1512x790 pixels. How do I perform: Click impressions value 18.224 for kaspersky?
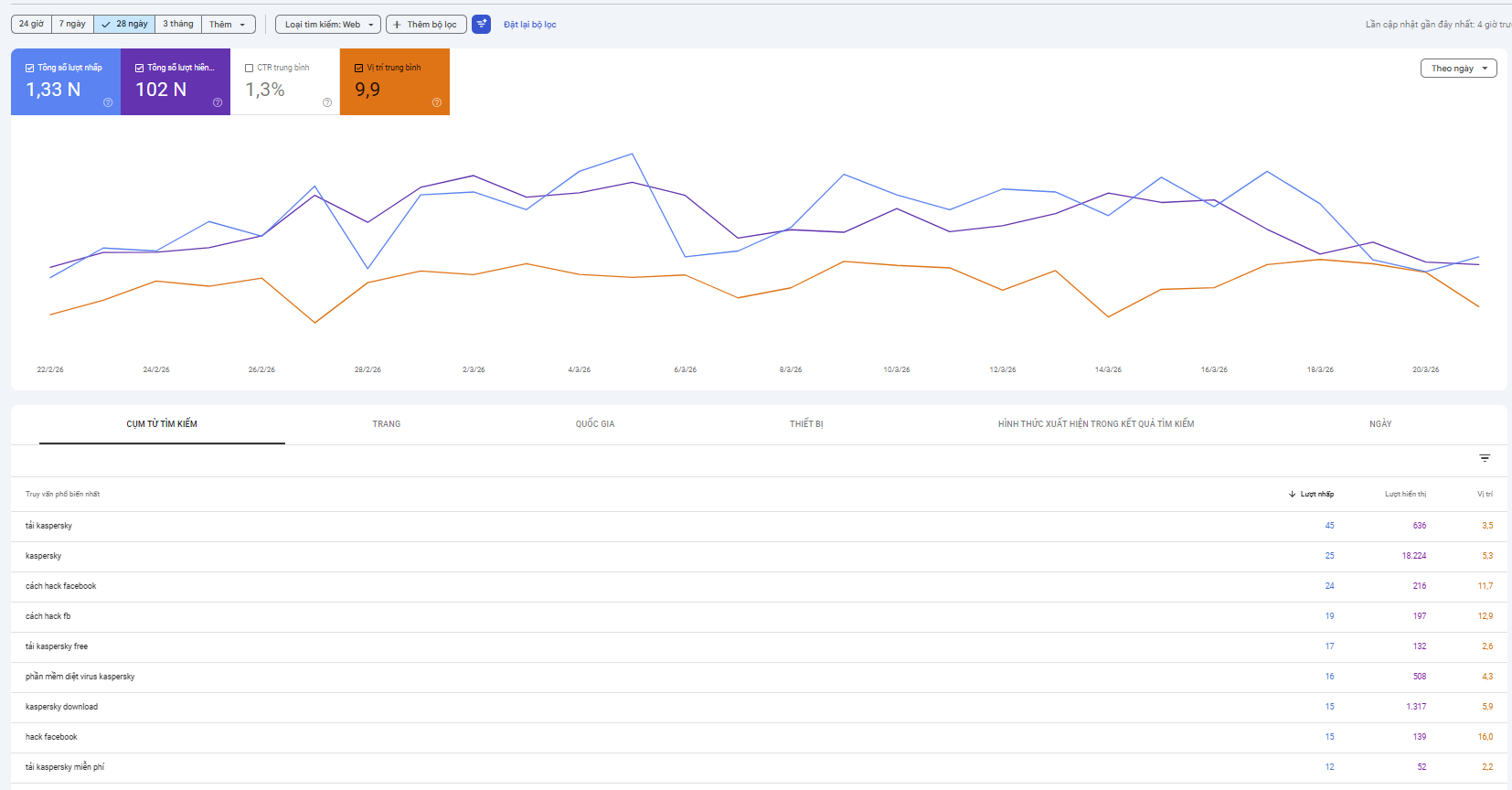click(x=1414, y=556)
